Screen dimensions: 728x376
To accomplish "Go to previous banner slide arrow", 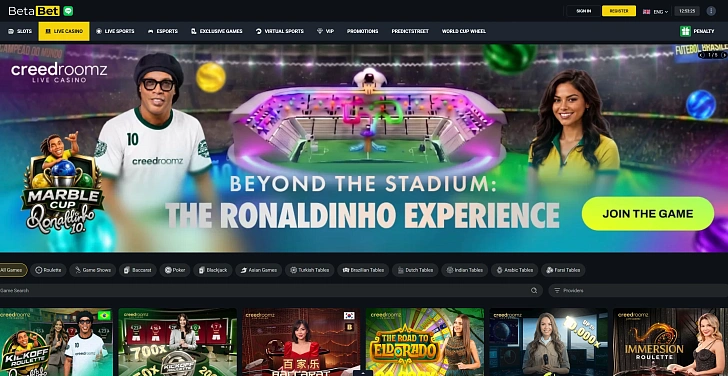I will [x=701, y=55].
